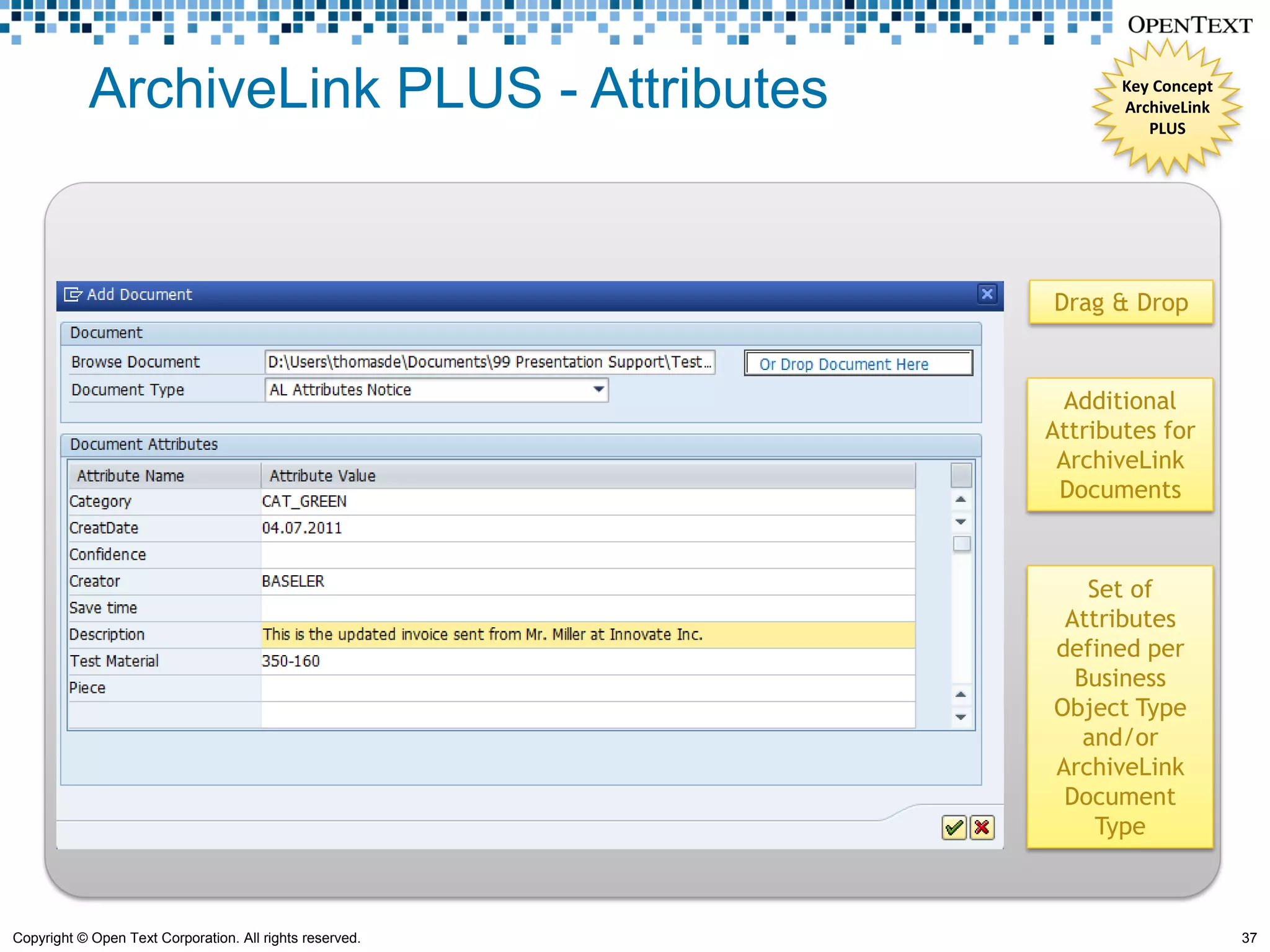Click the highlighted Description value field

pyautogui.click(x=587, y=635)
